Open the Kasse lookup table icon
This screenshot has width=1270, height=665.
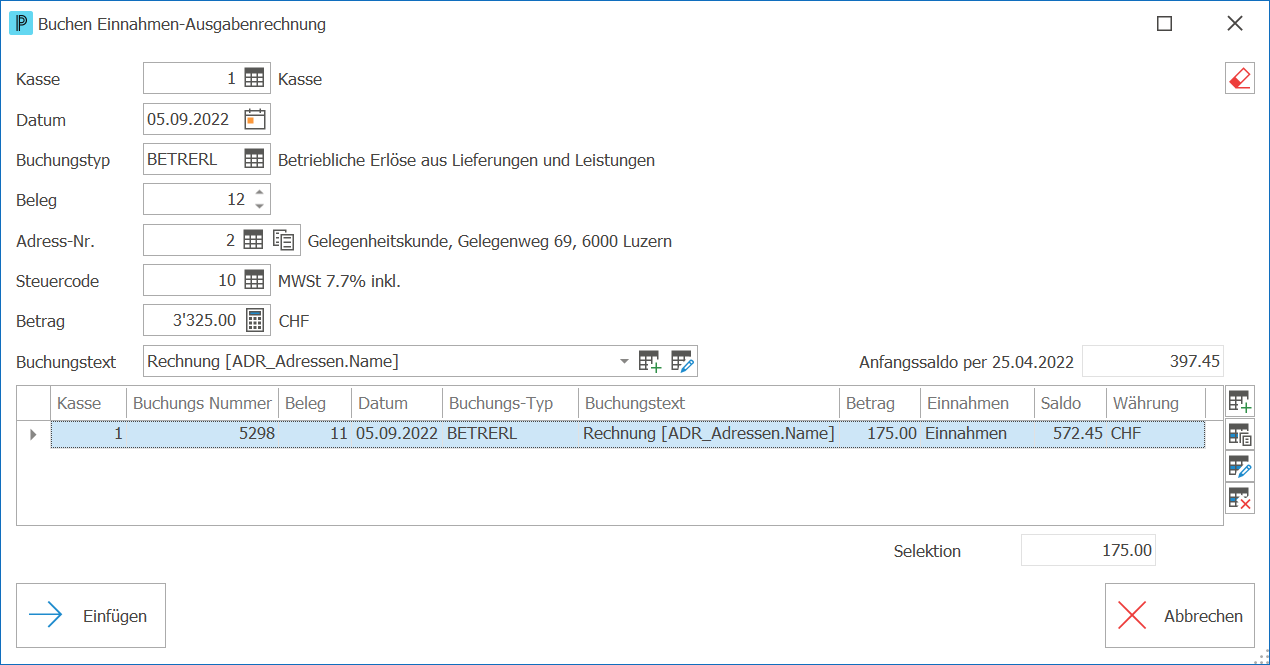pyautogui.click(x=254, y=78)
